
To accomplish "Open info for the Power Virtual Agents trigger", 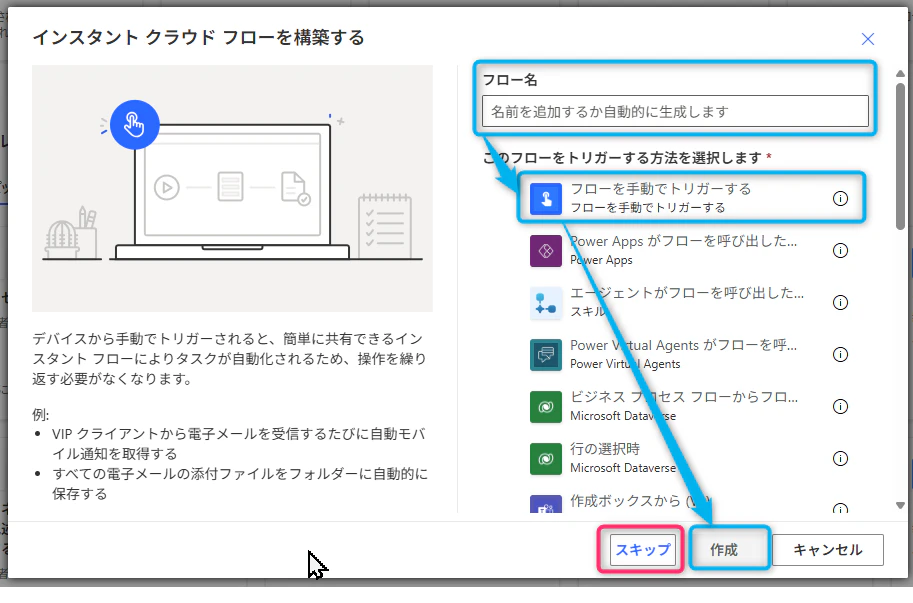I will click(840, 354).
